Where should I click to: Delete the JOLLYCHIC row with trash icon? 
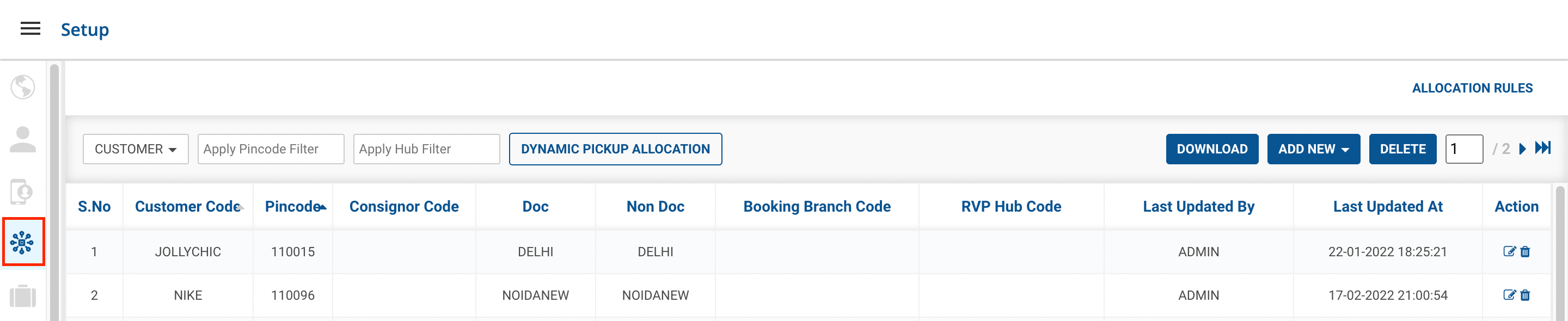click(1526, 252)
